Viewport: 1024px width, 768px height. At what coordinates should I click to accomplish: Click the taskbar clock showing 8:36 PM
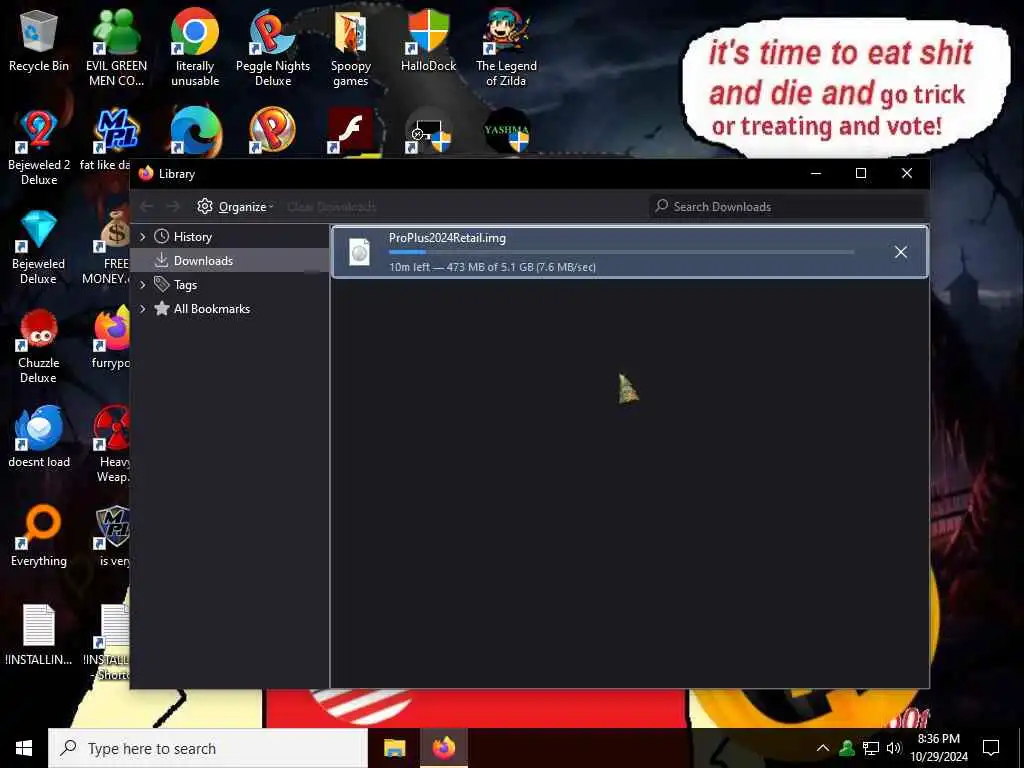point(939,748)
